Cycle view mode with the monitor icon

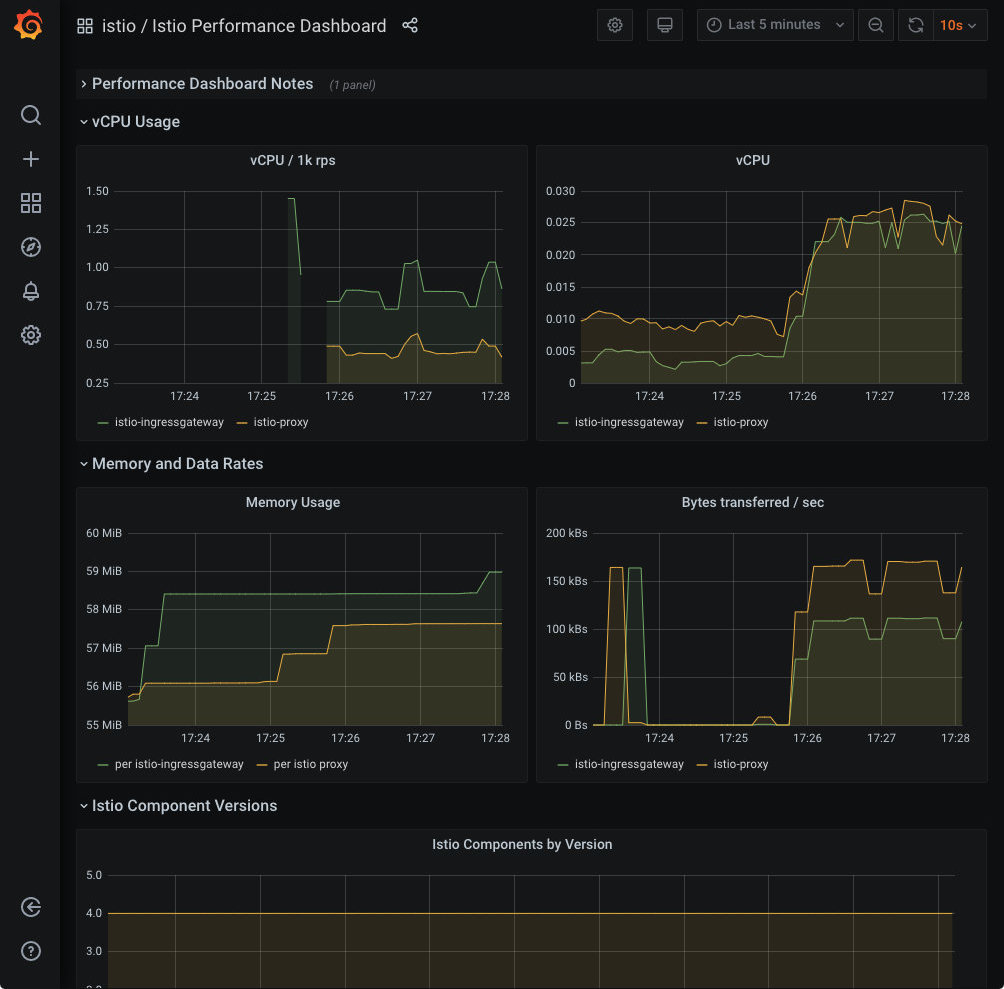click(x=664, y=26)
